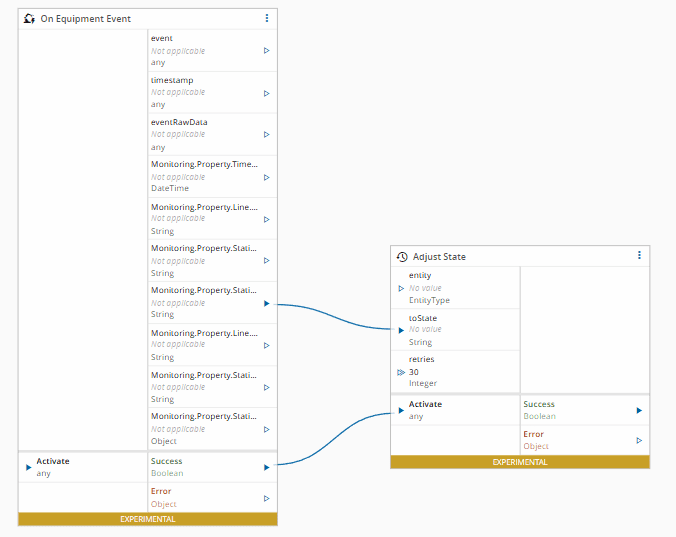Click Adjust State Activate input port

coord(401,410)
